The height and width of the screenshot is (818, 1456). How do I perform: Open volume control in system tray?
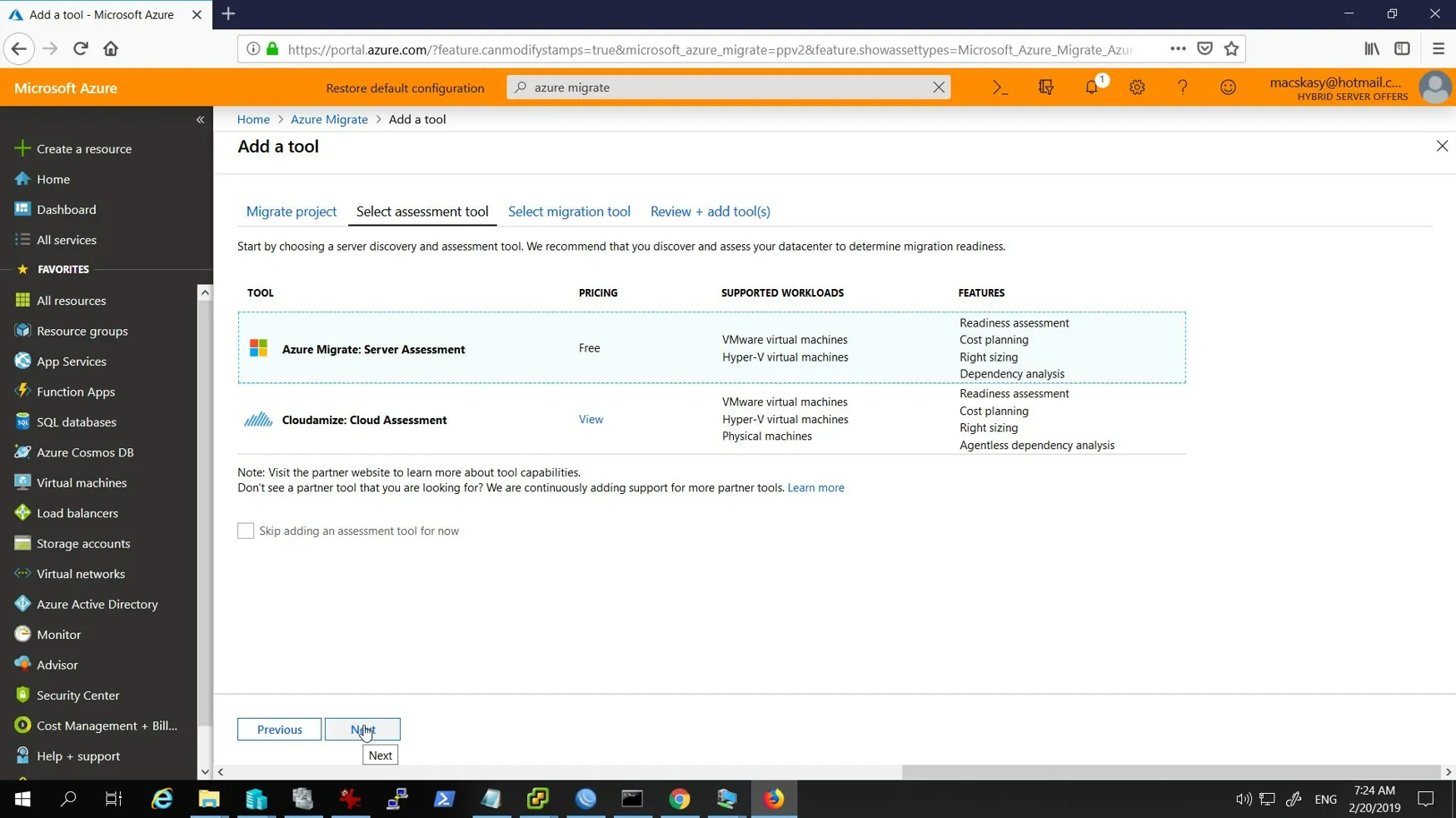pos(1244,800)
